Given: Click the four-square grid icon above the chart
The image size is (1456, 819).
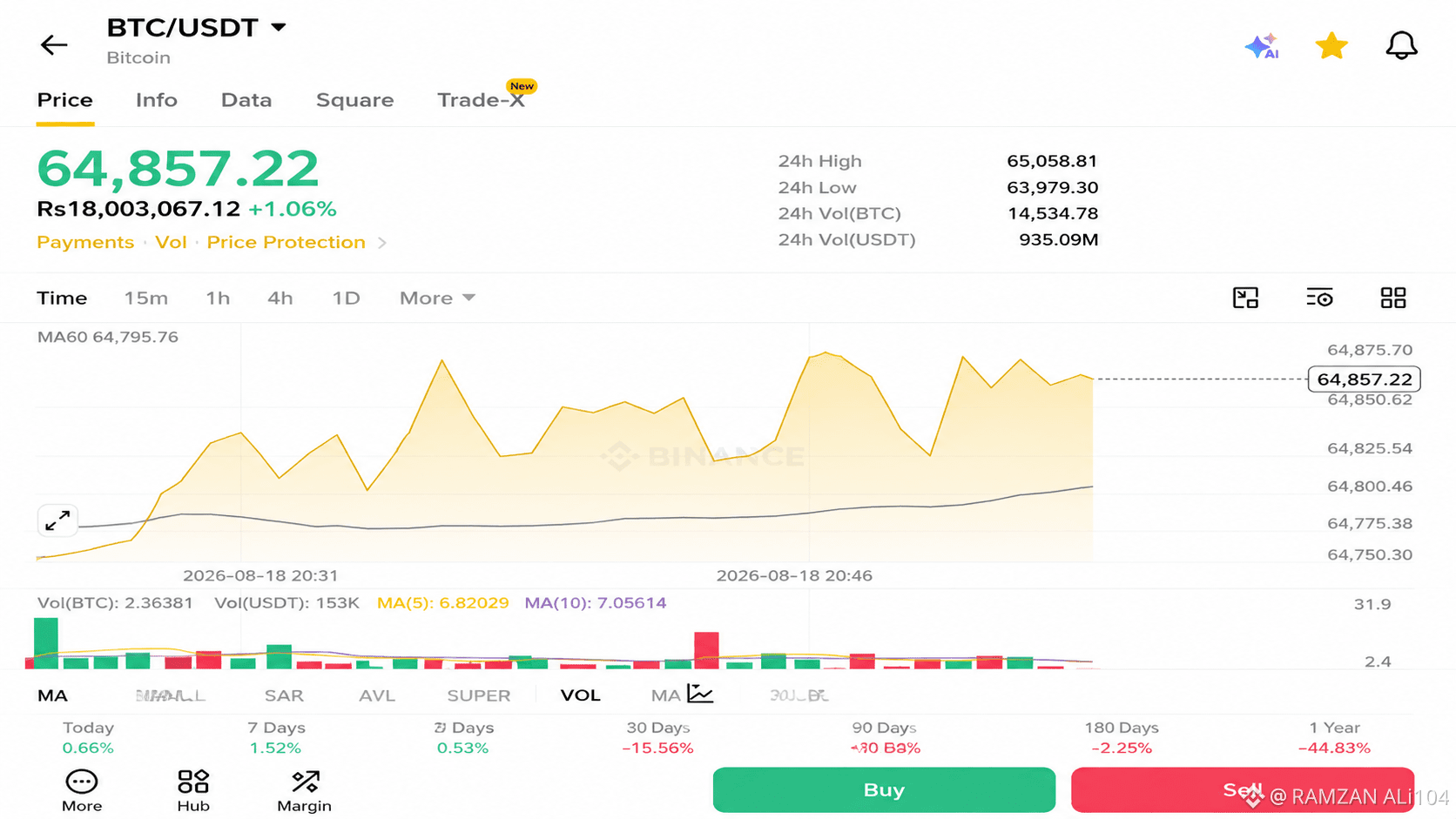Looking at the screenshot, I should [x=1393, y=298].
